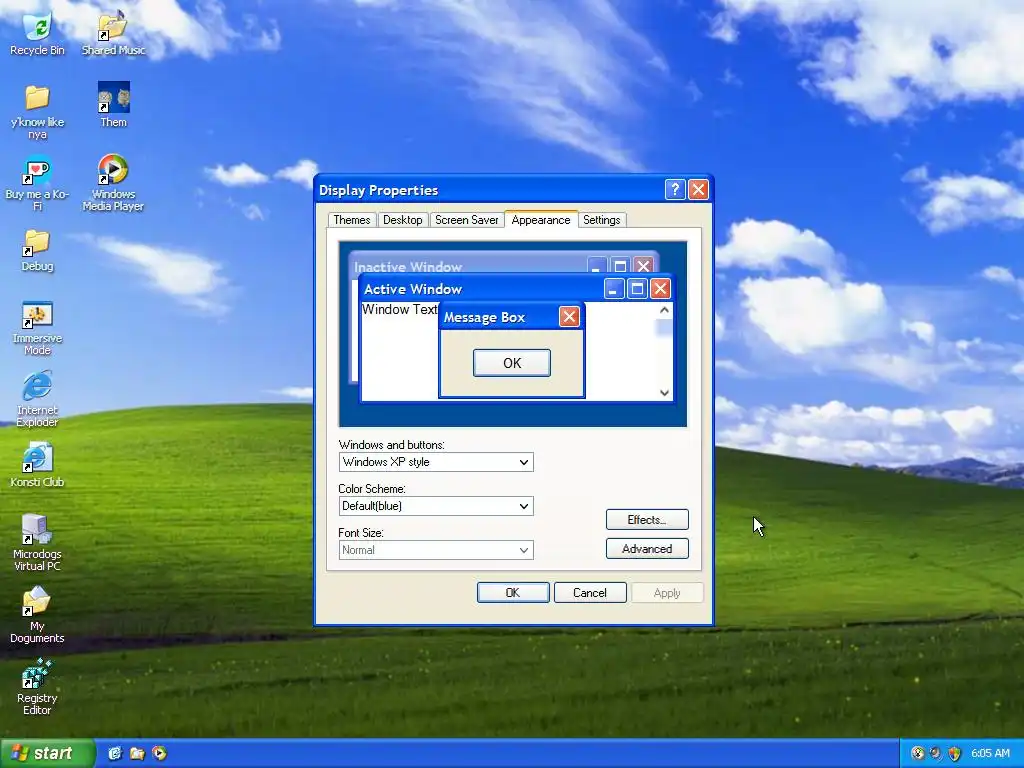
Task: Click the security shield tray icon
Action: pyautogui.click(x=954, y=753)
